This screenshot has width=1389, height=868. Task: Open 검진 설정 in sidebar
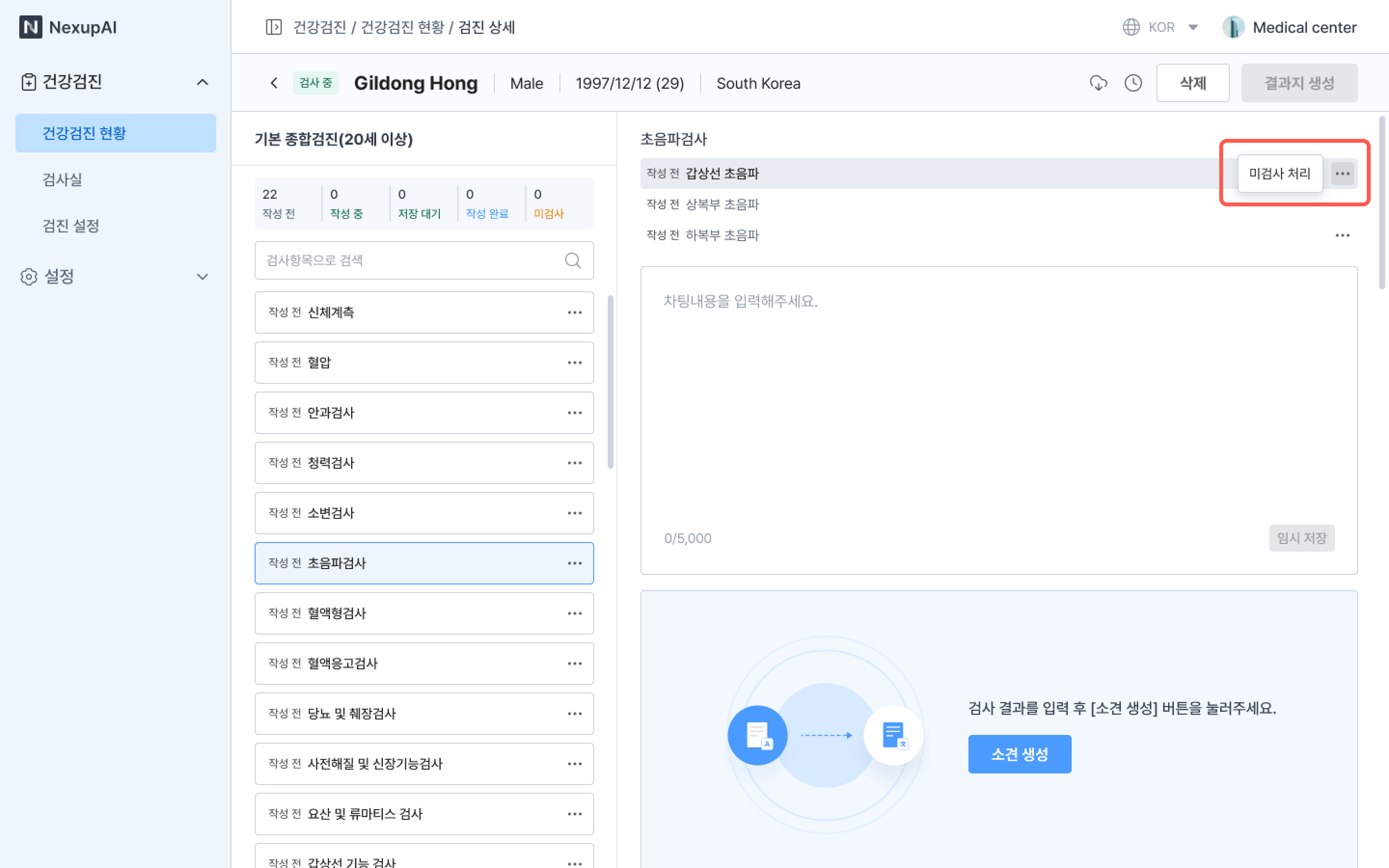pos(71,226)
